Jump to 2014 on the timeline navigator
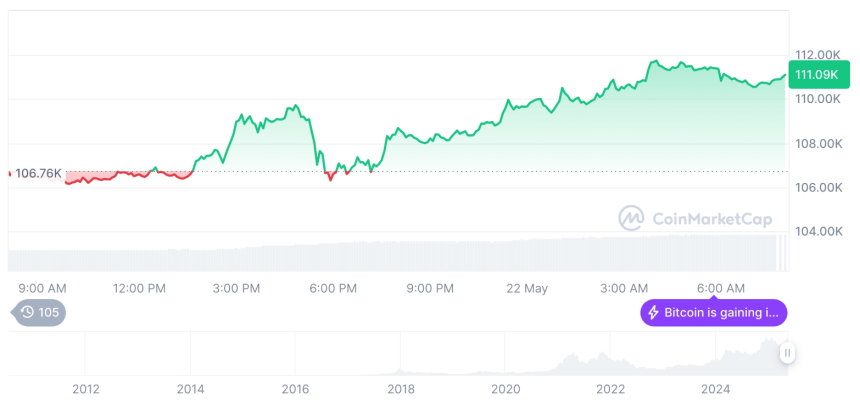The height and width of the screenshot is (401, 860). click(x=191, y=388)
